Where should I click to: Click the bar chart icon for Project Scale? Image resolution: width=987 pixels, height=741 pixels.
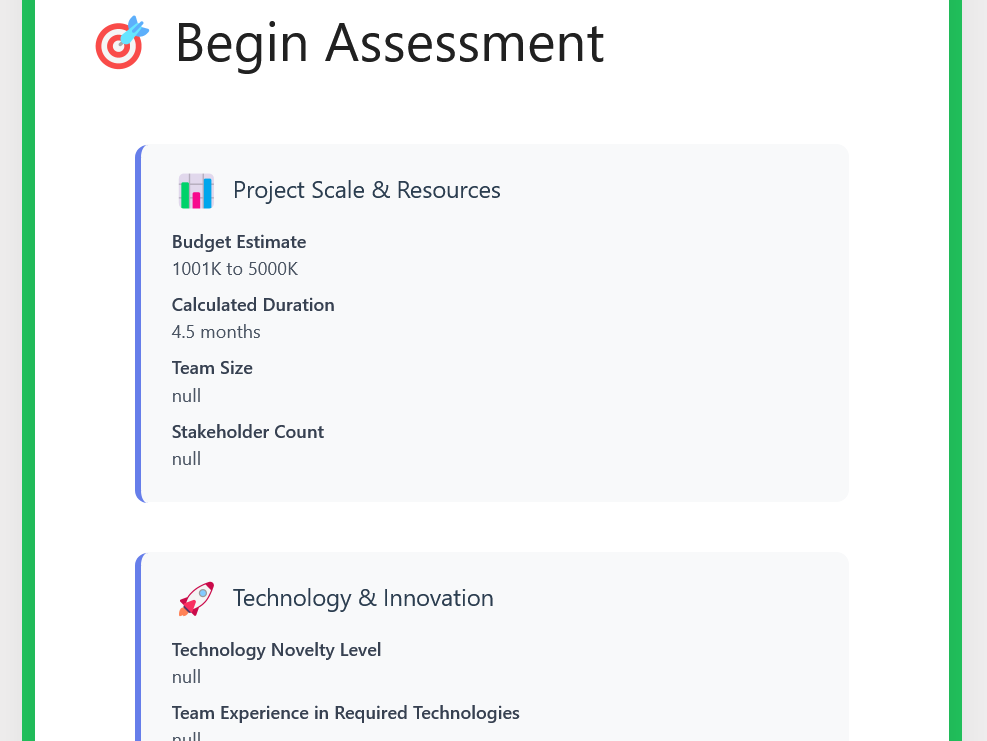pos(196,190)
